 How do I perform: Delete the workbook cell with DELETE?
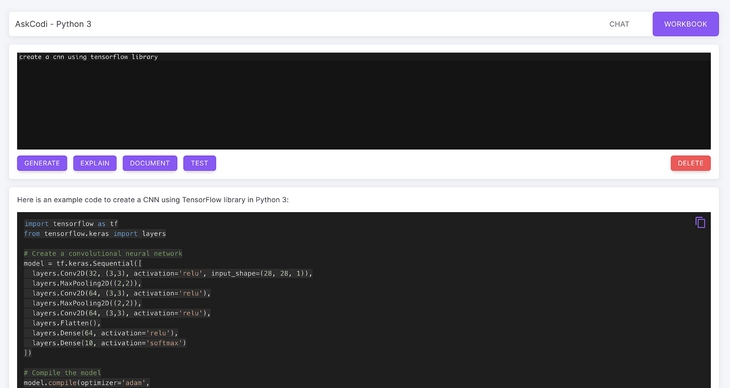[690, 163]
